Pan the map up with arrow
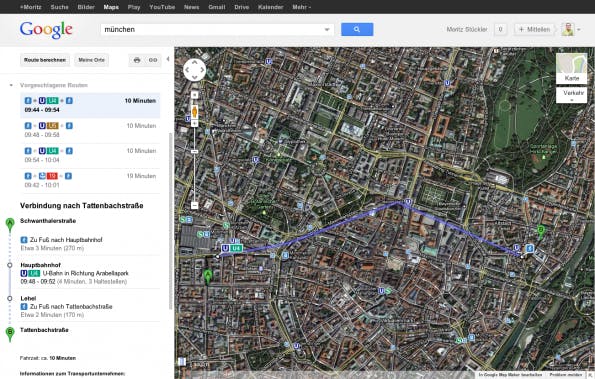 click(195, 62)
